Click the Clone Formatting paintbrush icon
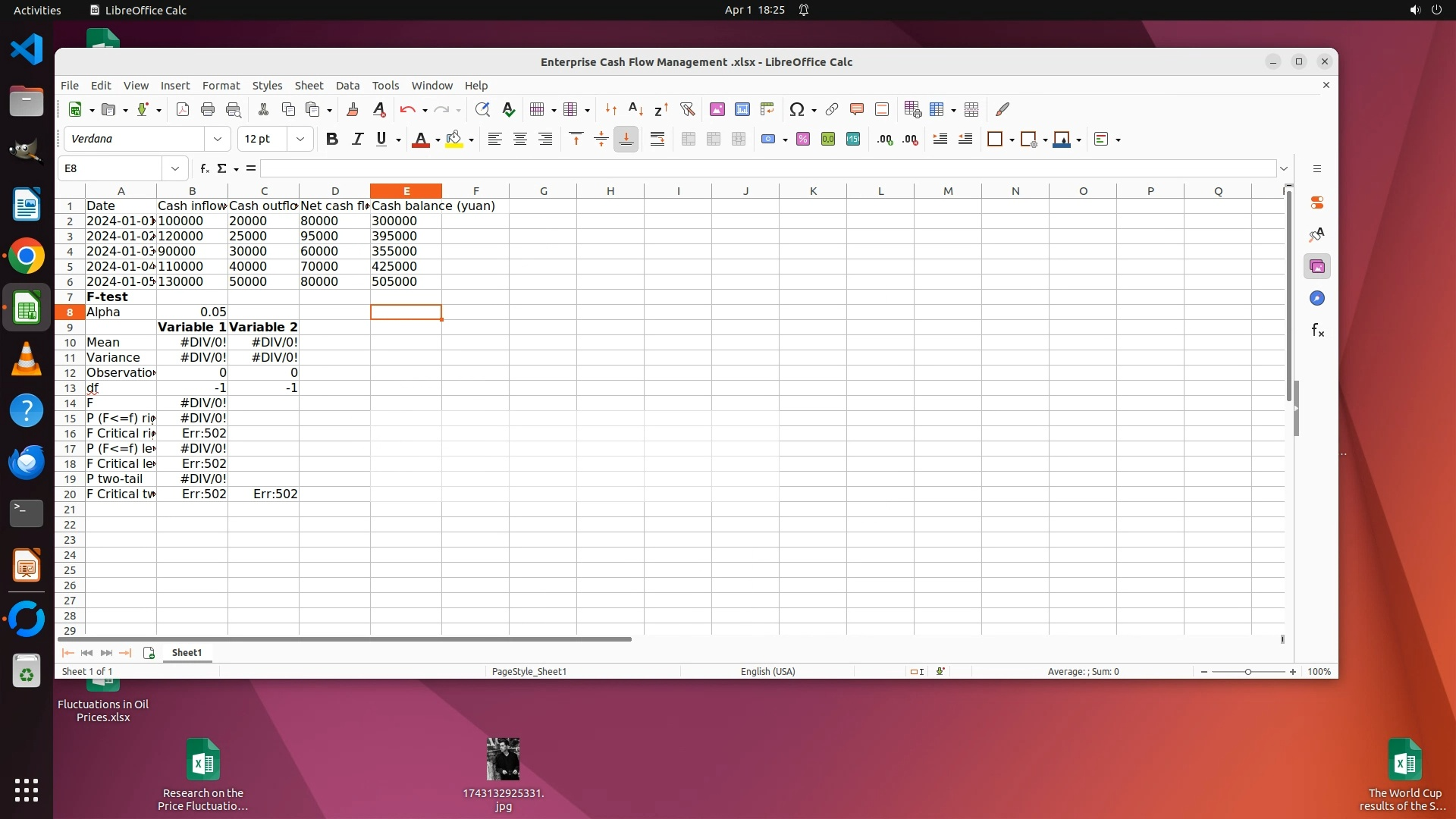Screen dimensions: 1456x819 (x=353, y=110)
